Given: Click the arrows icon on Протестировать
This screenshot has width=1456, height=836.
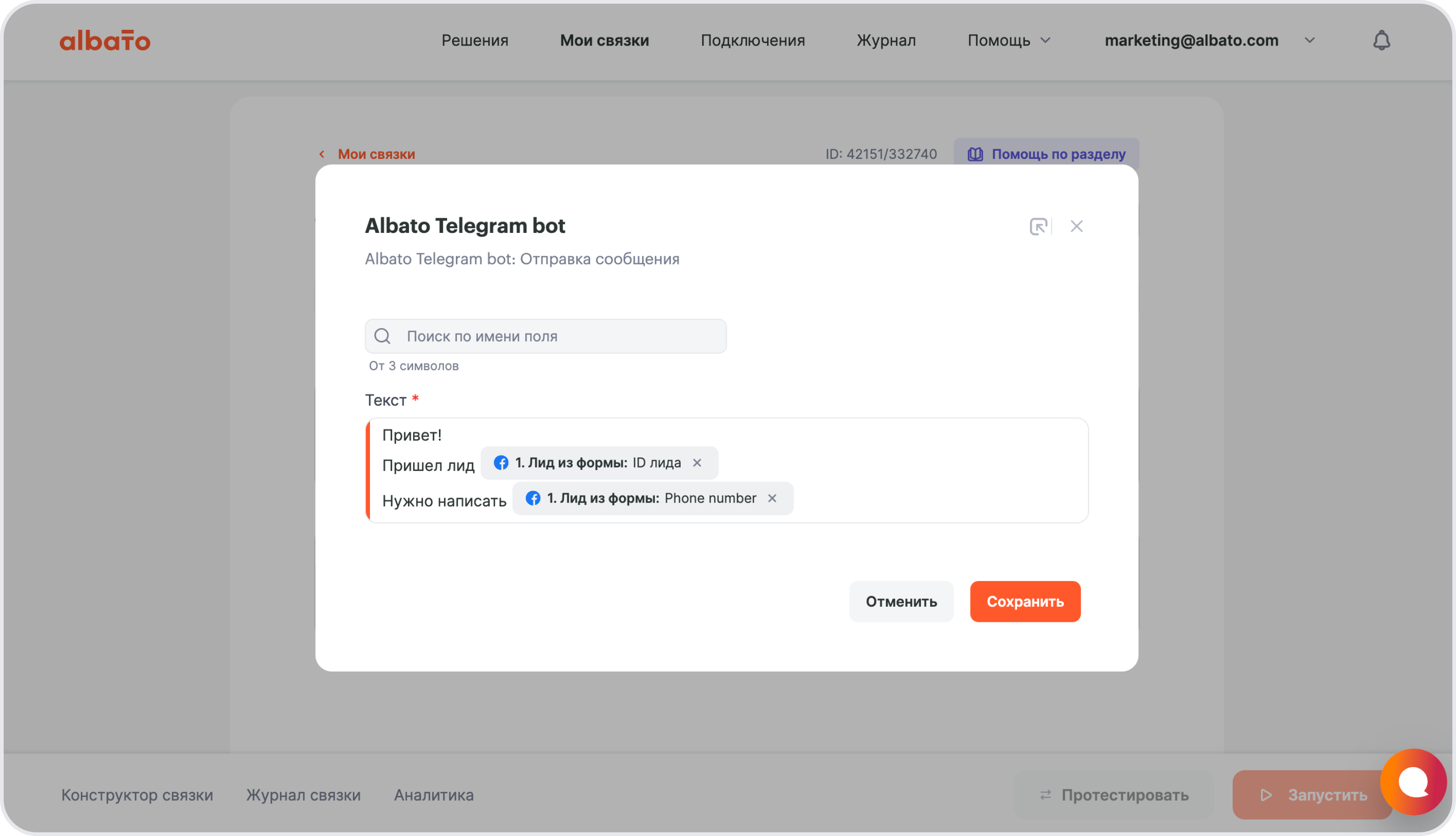Looking at the screenshot, I should coord(1045,795).
